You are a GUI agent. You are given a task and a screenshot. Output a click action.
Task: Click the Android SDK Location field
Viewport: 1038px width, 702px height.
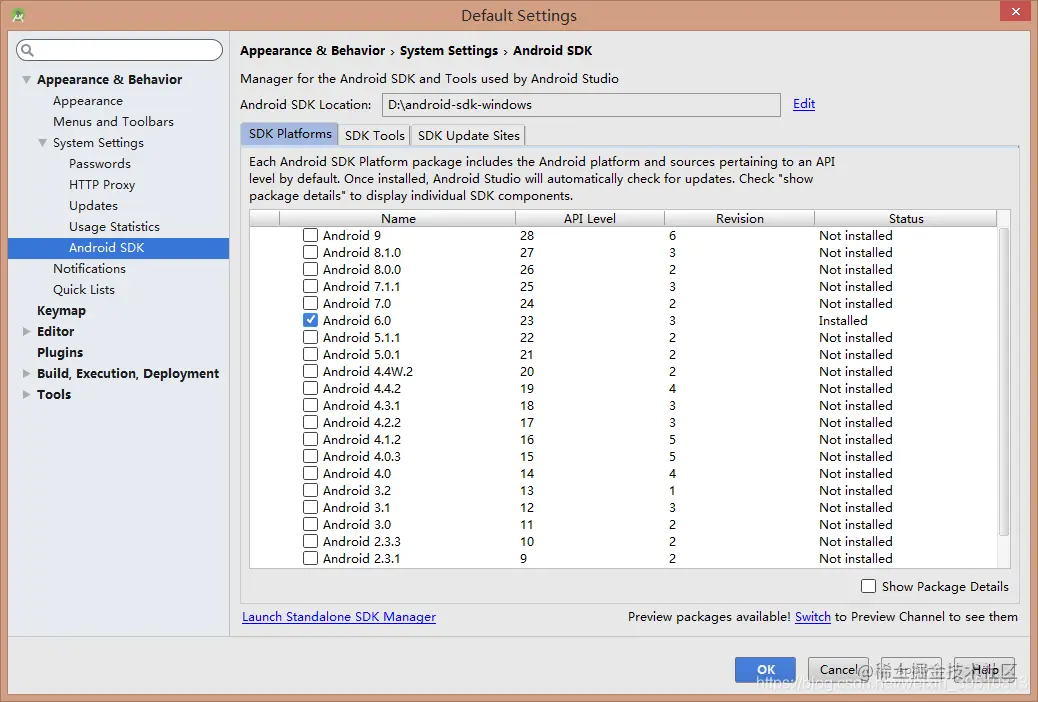tap(581, 105)
